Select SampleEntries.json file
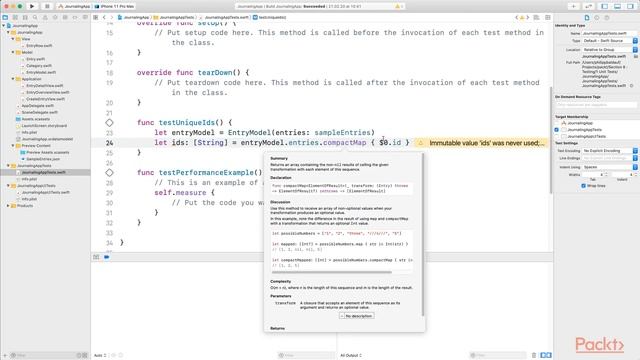The height and width of the screenshot is (360, 640). [x=43, y=159]
